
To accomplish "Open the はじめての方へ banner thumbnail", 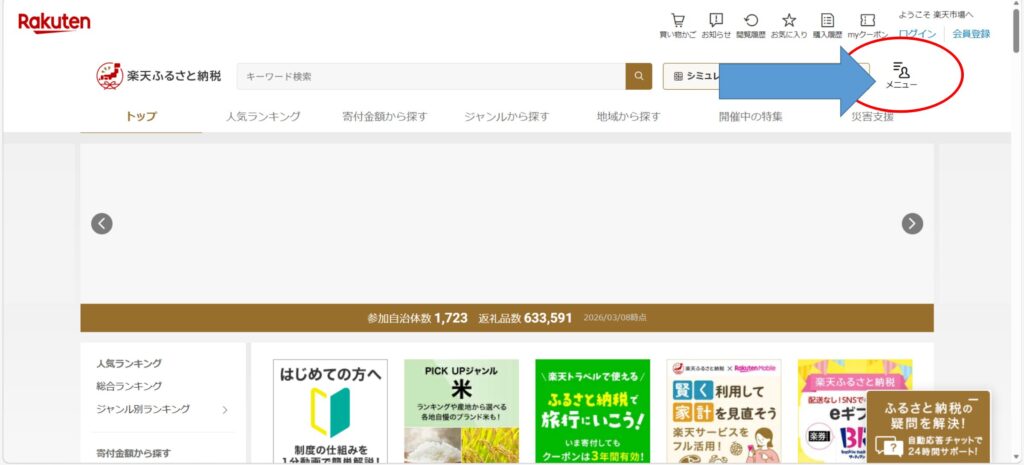I will click(x=330, y=411).
